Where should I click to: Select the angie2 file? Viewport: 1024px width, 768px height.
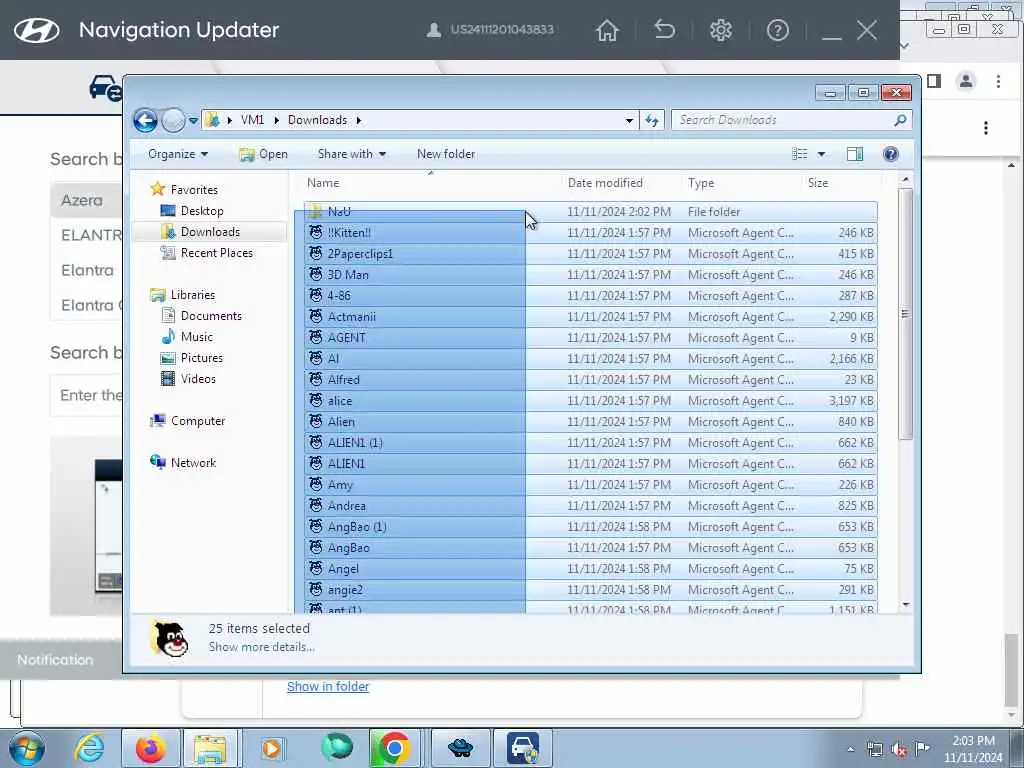click(590, 590)
